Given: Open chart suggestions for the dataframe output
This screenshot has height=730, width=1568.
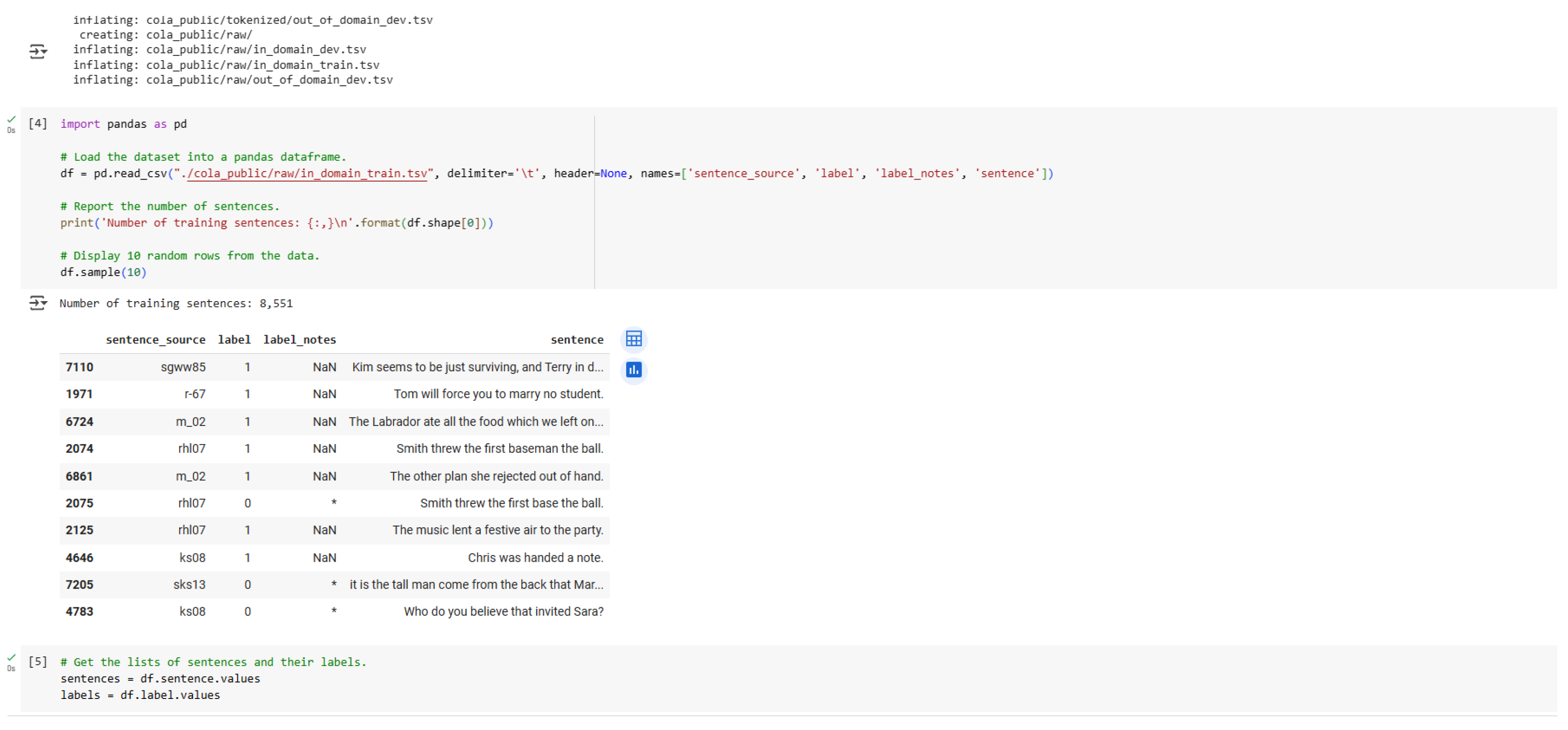Looking at the screenshot, I should 634,370.
